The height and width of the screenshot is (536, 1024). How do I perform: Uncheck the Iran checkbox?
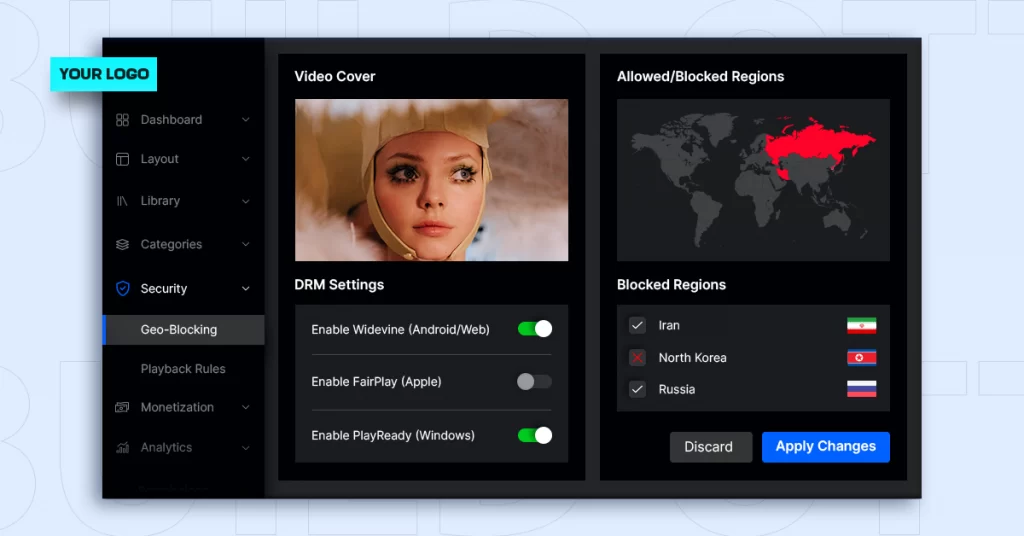point(637,325)
